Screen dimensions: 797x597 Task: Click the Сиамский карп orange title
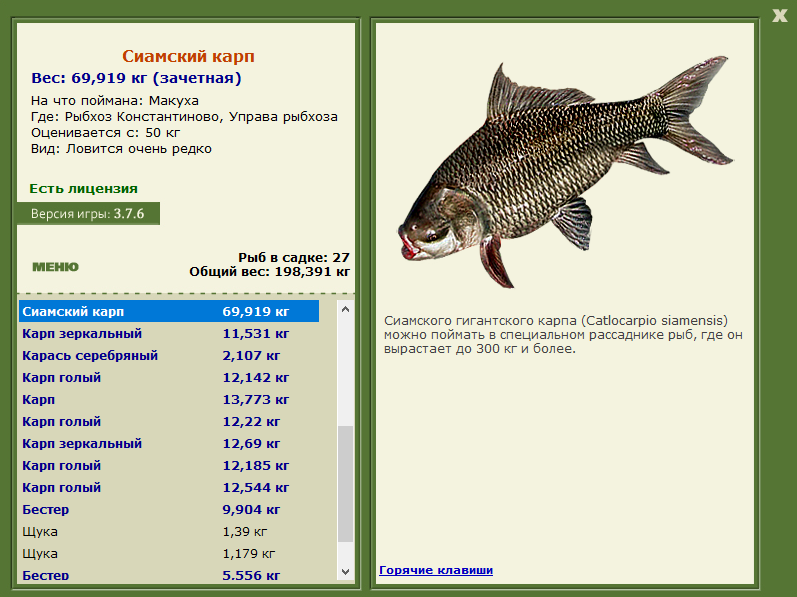coord(188,56)
